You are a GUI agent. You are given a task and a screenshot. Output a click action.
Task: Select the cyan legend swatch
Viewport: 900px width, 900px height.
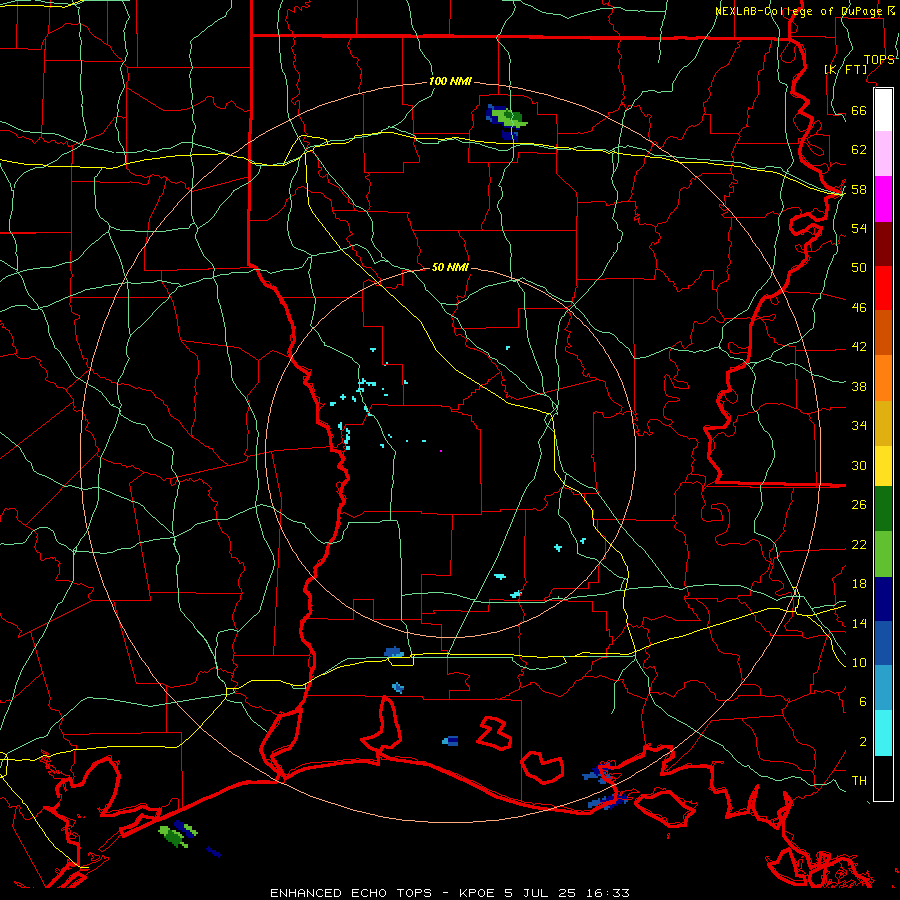pyautogui.click(x=883, y=733)
